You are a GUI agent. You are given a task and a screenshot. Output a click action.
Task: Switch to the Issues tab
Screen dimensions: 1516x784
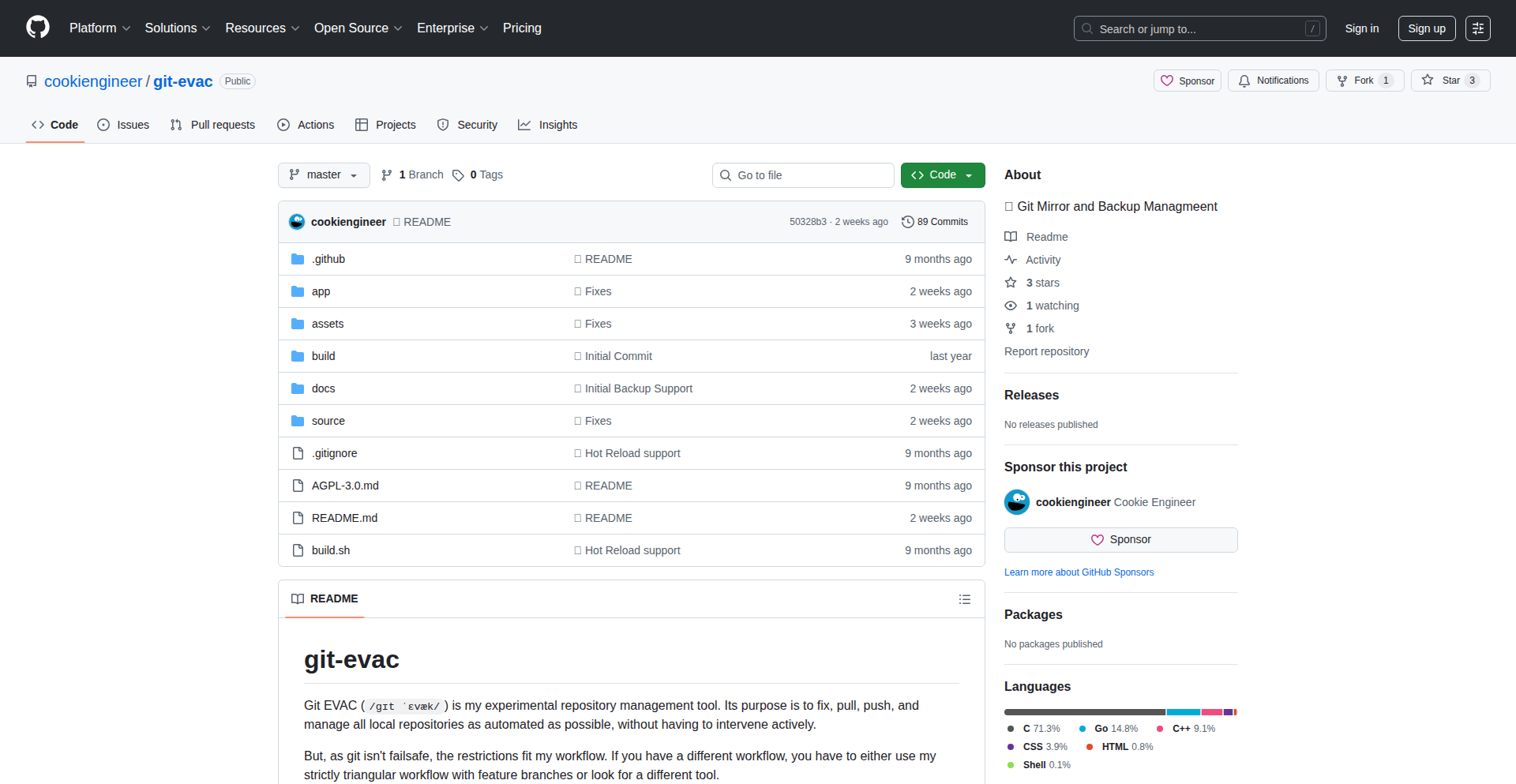click(123, 125)
